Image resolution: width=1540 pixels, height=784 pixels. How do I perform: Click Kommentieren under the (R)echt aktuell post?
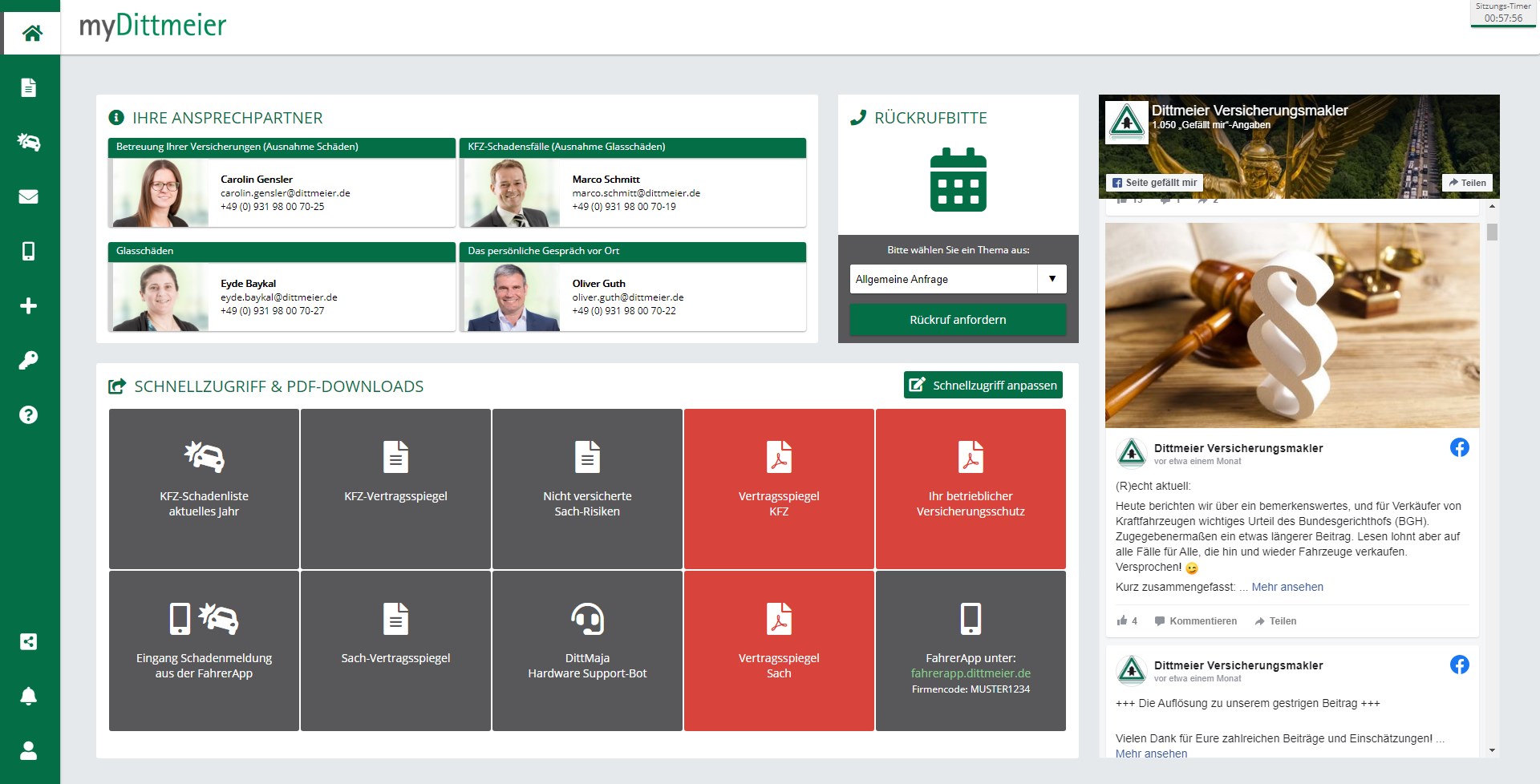pos(1195,621)
